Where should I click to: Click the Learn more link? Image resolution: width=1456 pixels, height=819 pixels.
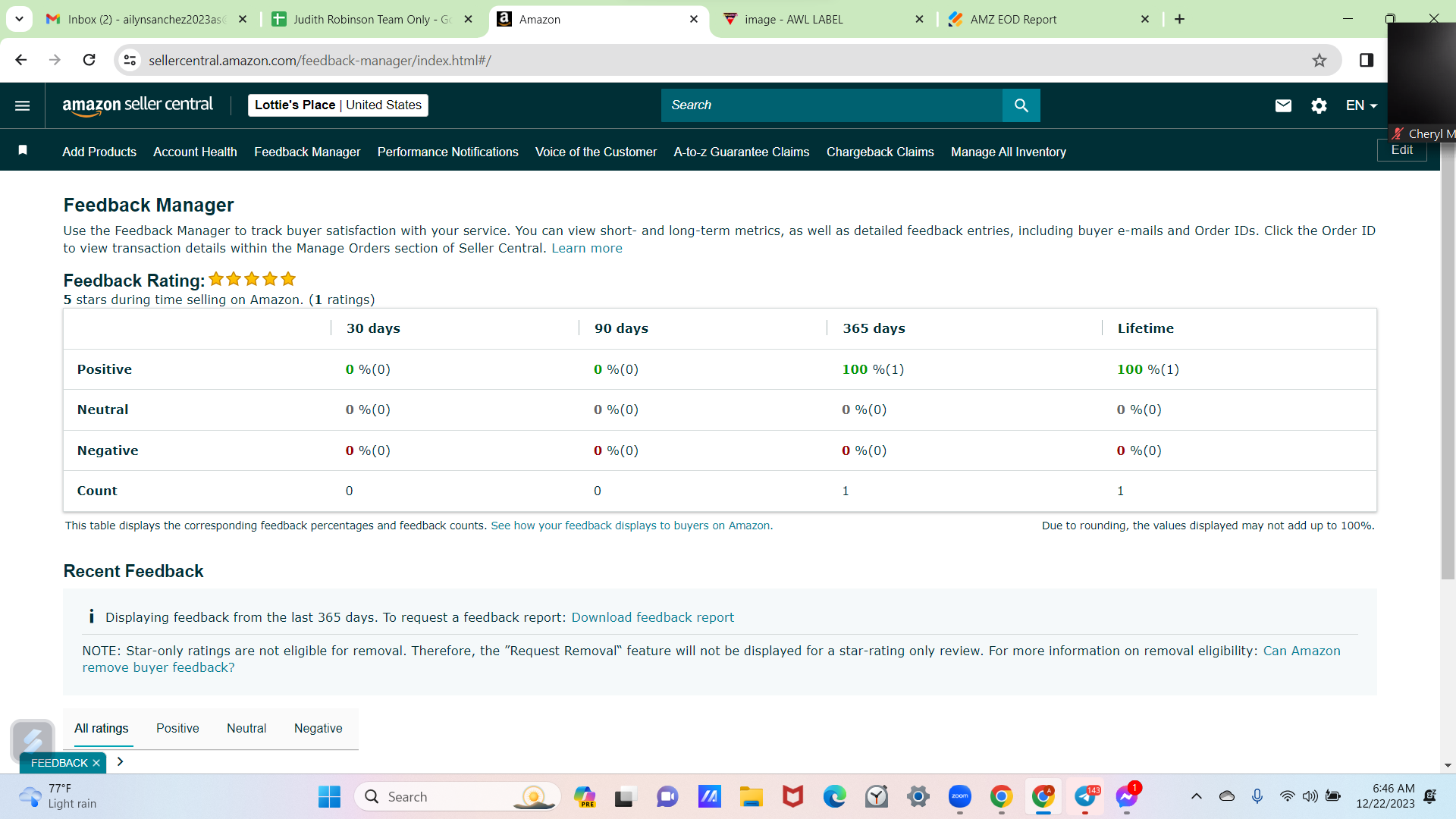(x=587, y=248)
